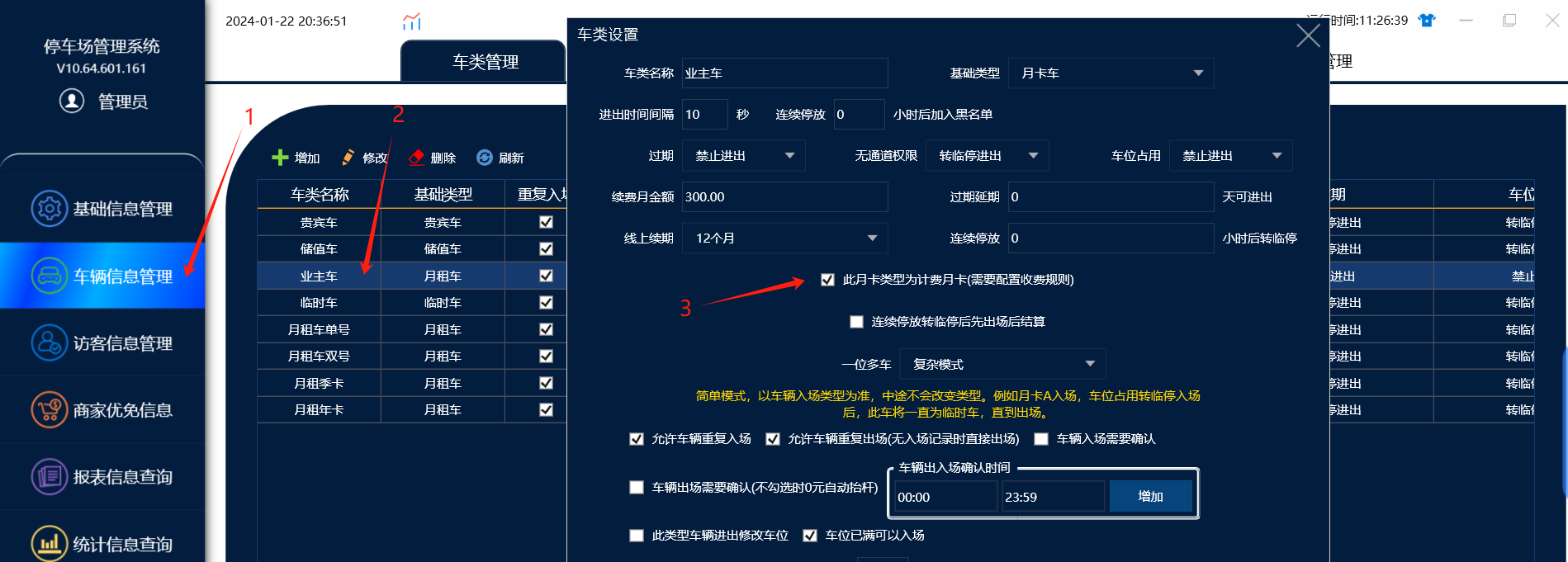Click the shopping cart icon for 商家优免信息
This screenshot has height=562, width=1568.
(50, 409)
